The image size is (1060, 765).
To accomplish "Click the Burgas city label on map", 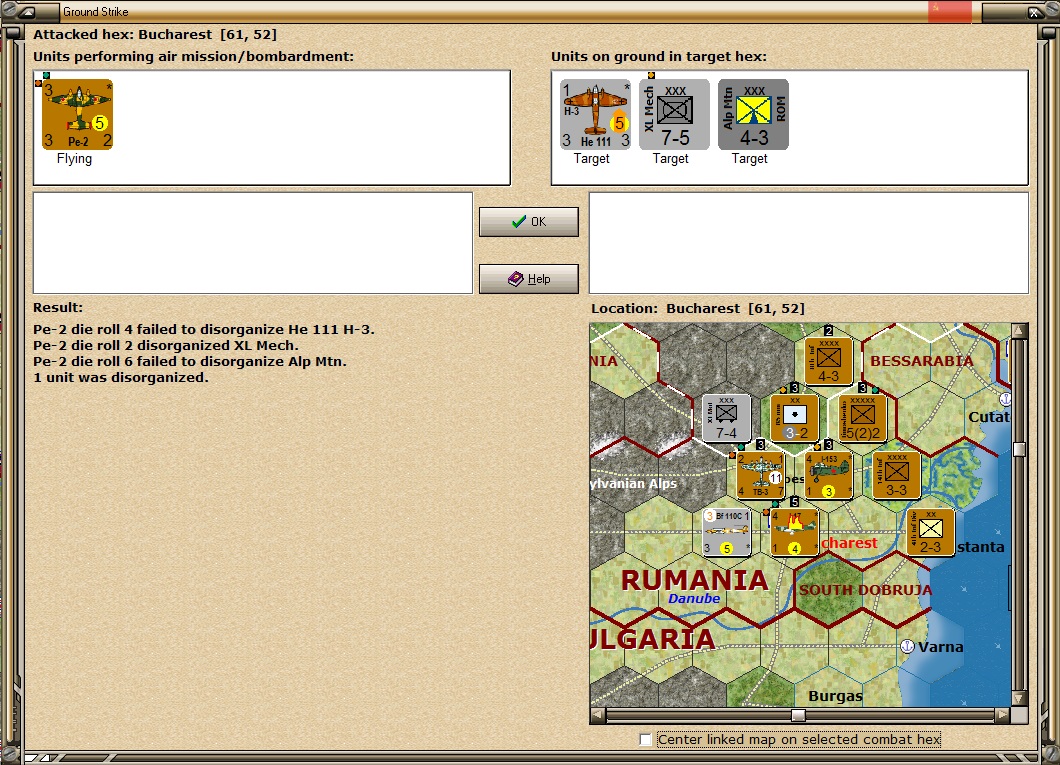I will [x=836, y=696].
